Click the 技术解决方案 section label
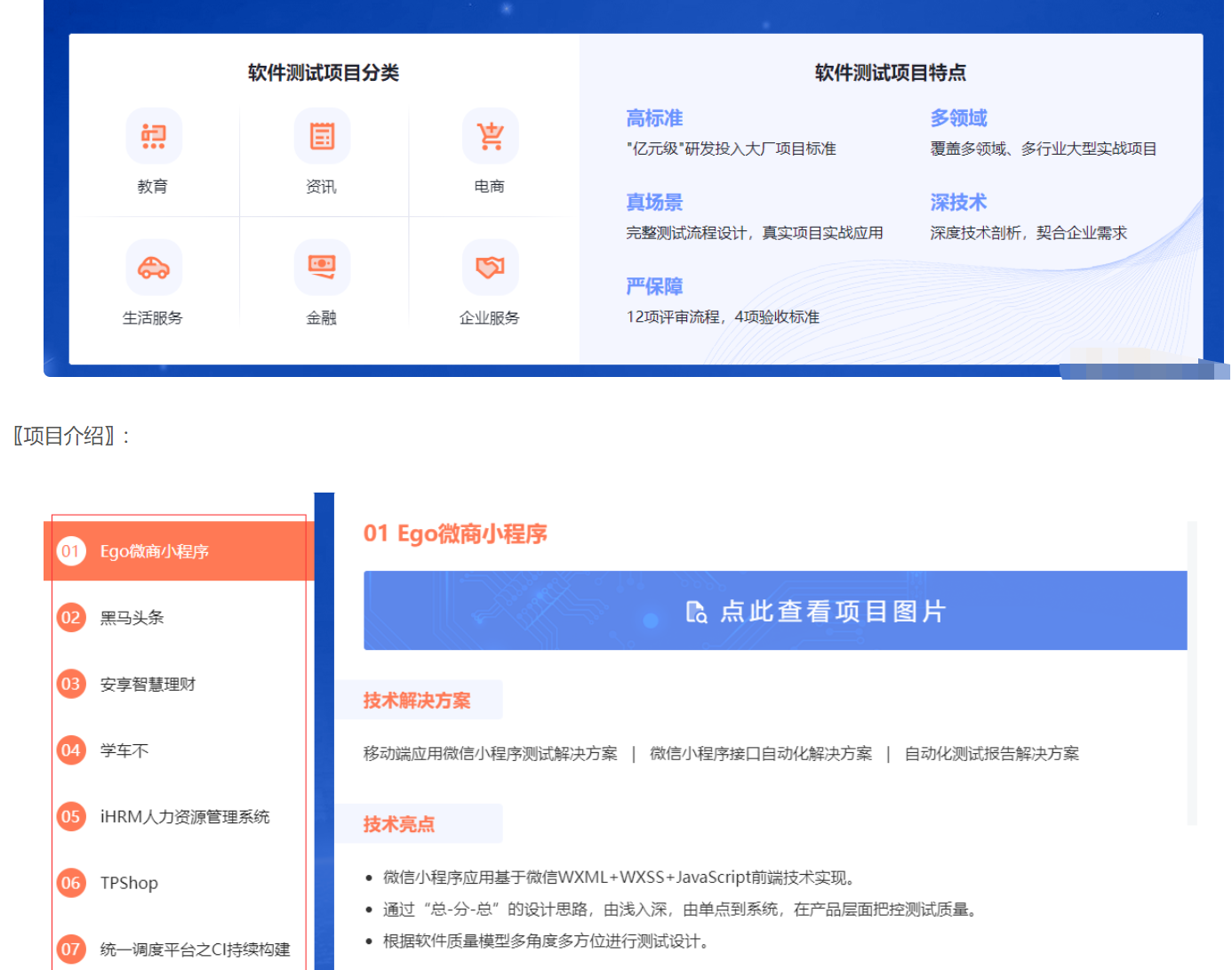 419,701
